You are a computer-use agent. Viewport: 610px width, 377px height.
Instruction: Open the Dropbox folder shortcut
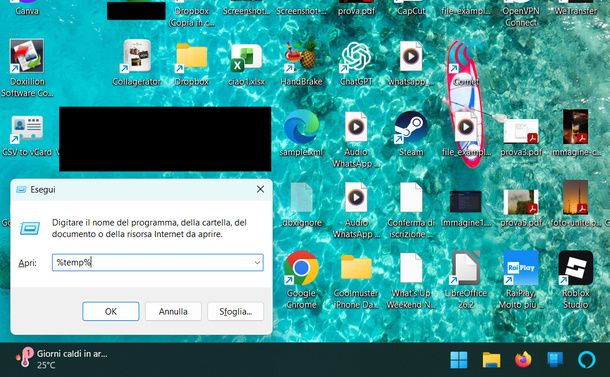[191, 56]
